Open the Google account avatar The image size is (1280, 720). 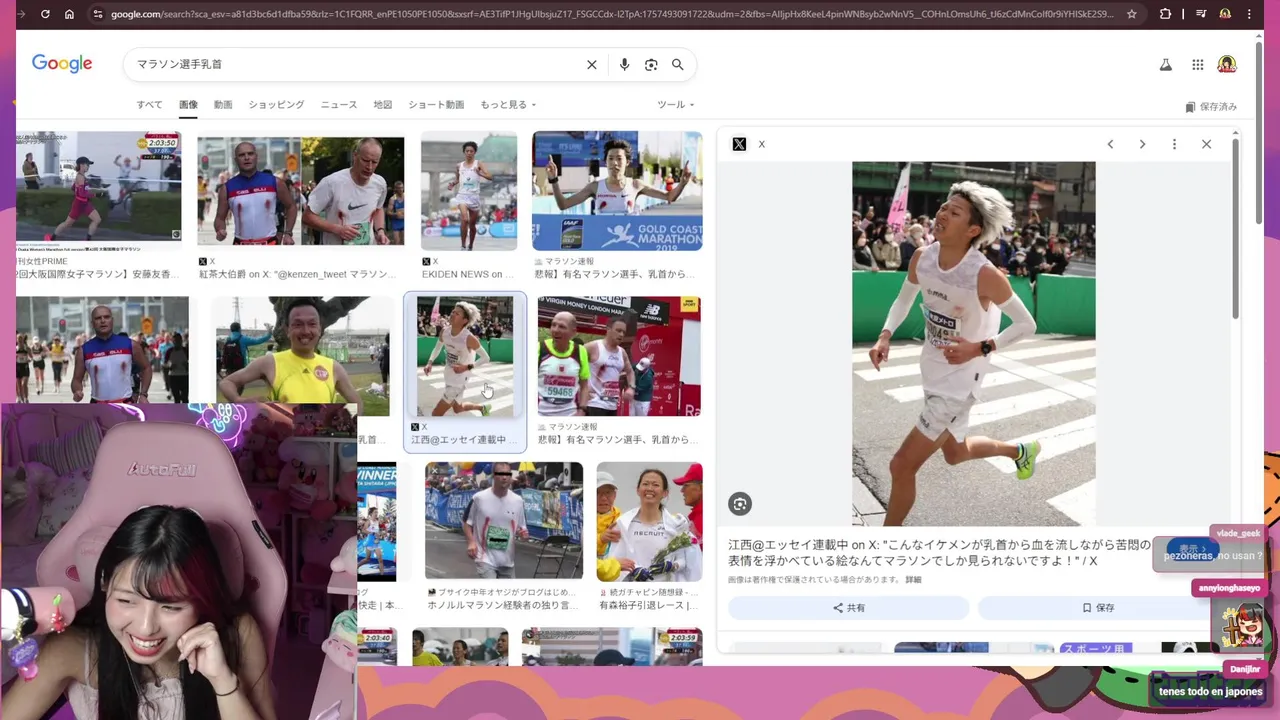coord(1227,64)
